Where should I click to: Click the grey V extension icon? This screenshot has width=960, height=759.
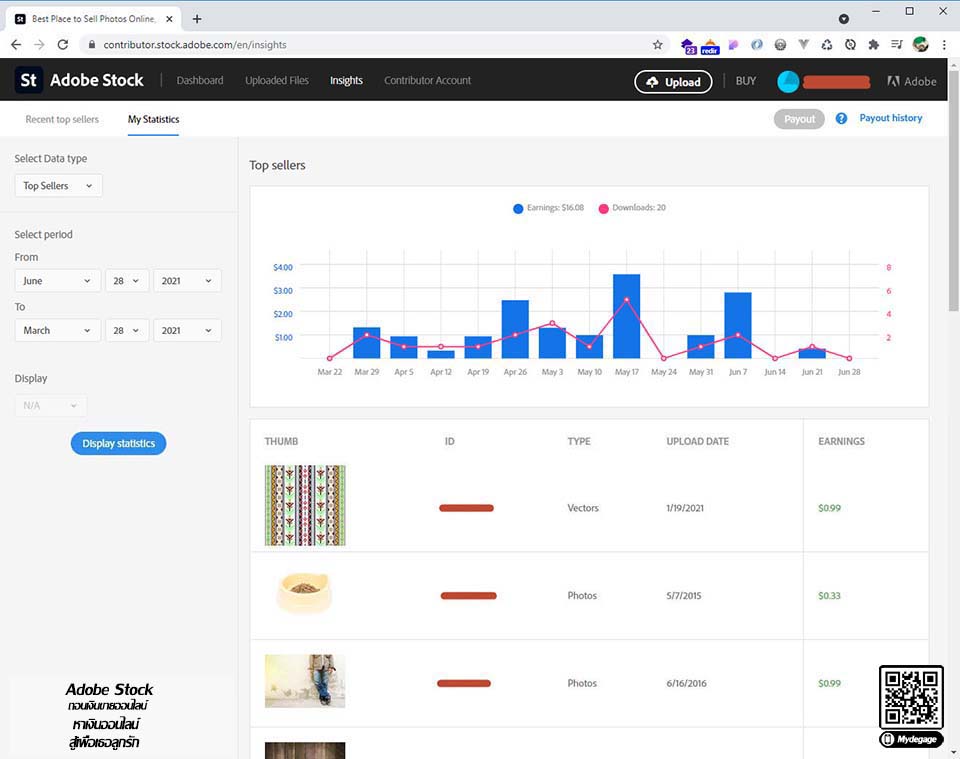pyautogui.click(x=803, y=44)
